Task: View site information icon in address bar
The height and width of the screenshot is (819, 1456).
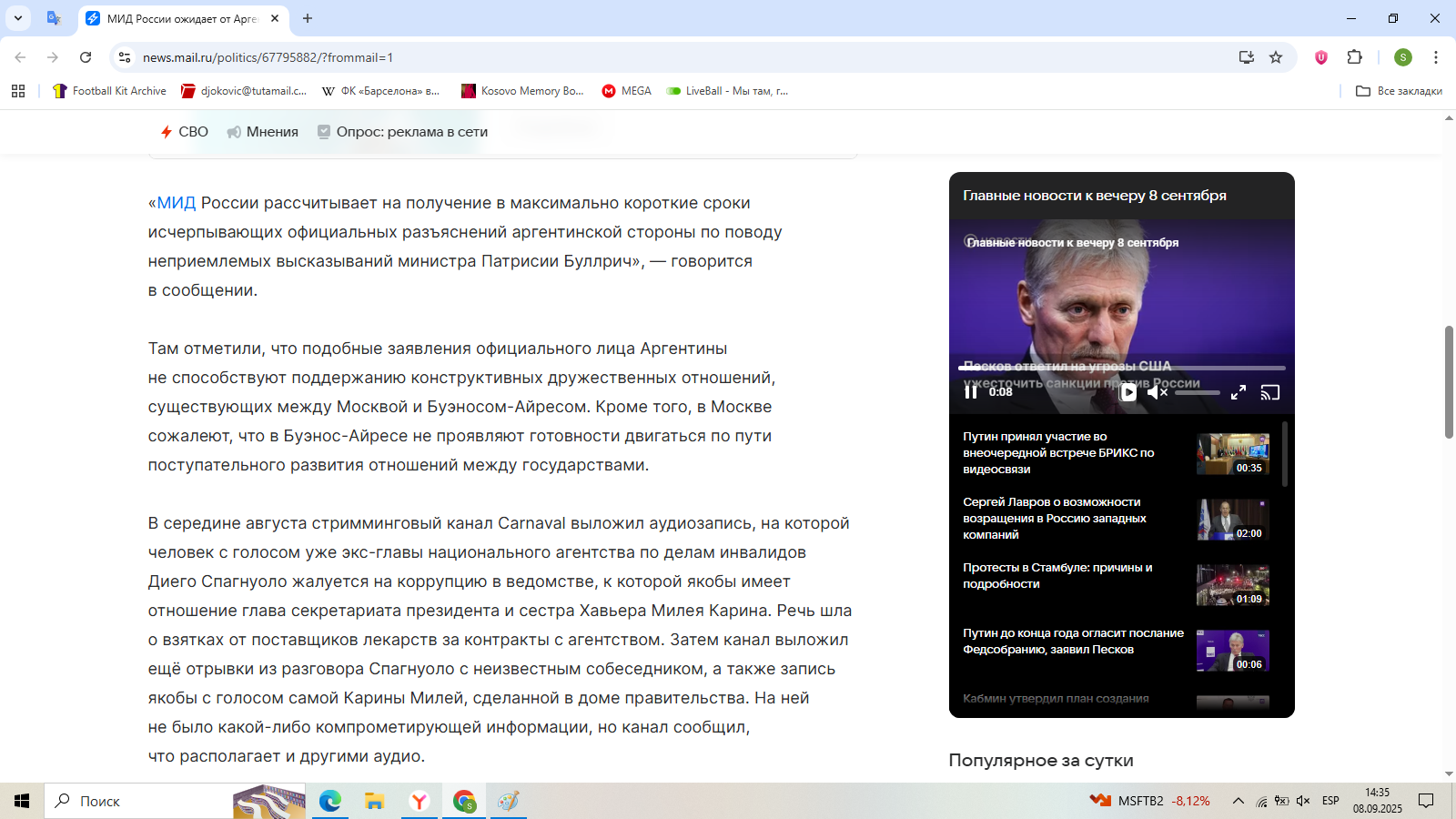Action: 125,57
